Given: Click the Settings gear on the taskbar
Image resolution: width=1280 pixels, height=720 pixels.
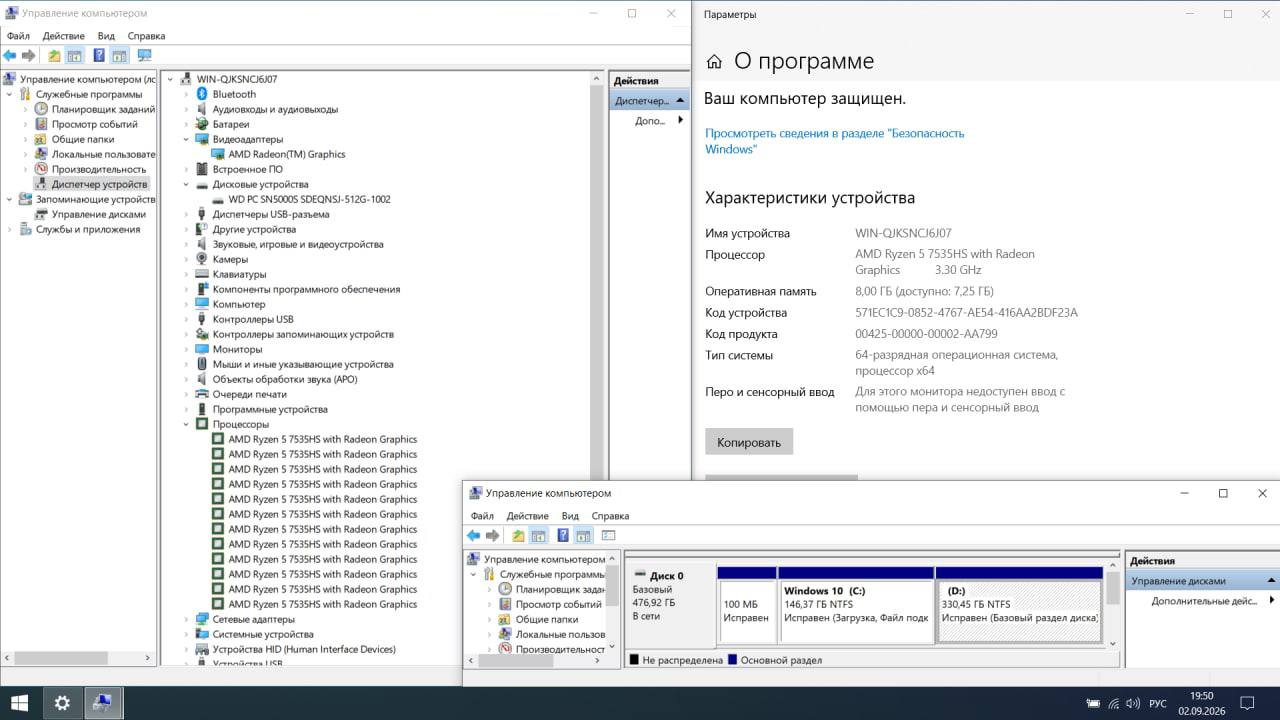Looking at the screenshot, I should click(x=62, y=703).
